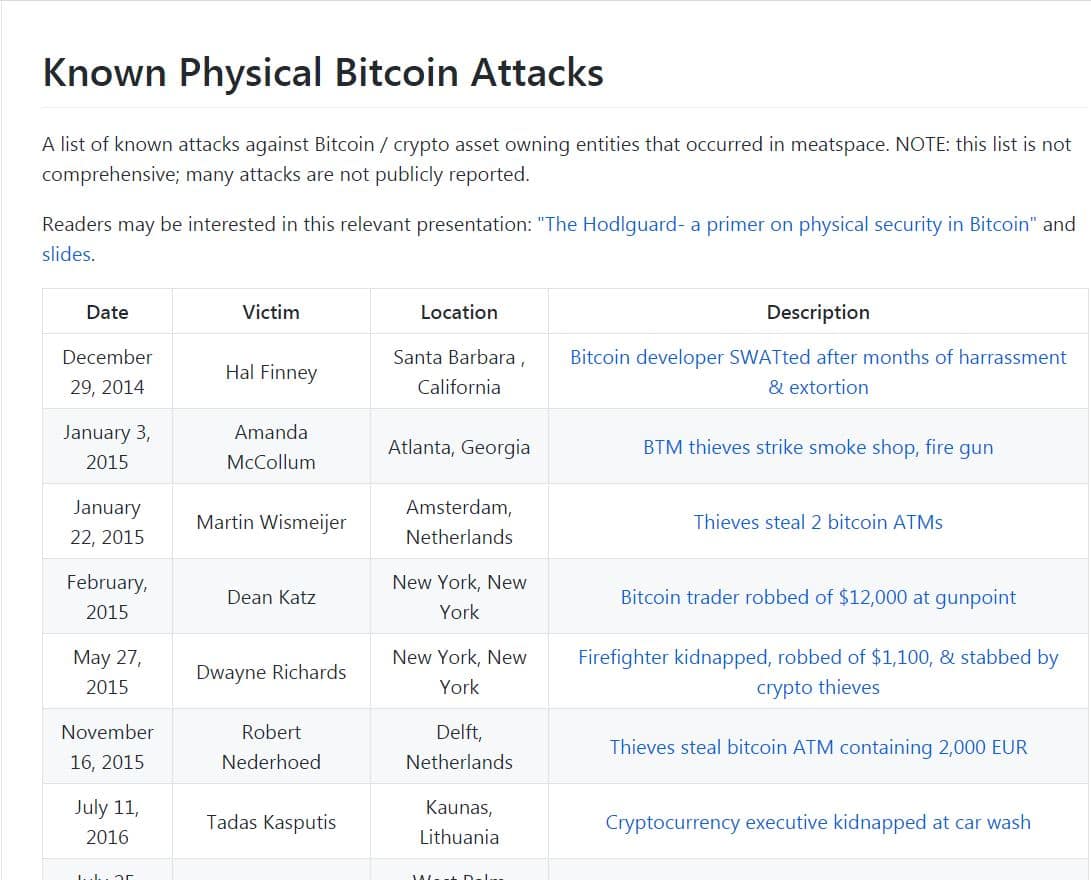Open the Firefighter kidnapped and stabbed link

click(818, 658)
